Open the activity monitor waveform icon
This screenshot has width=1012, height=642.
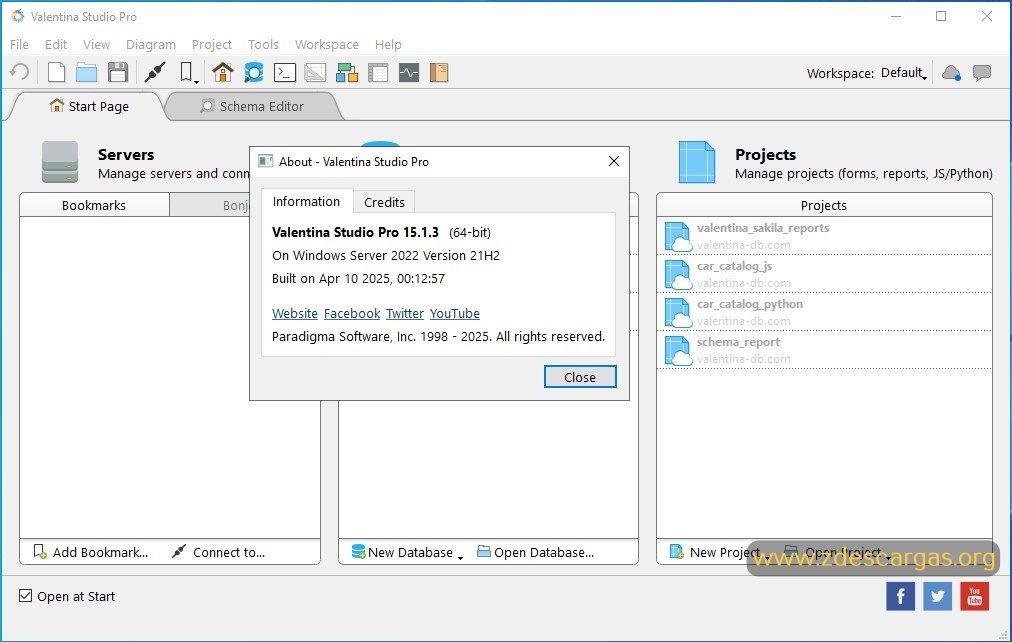(x=409, y=72)
